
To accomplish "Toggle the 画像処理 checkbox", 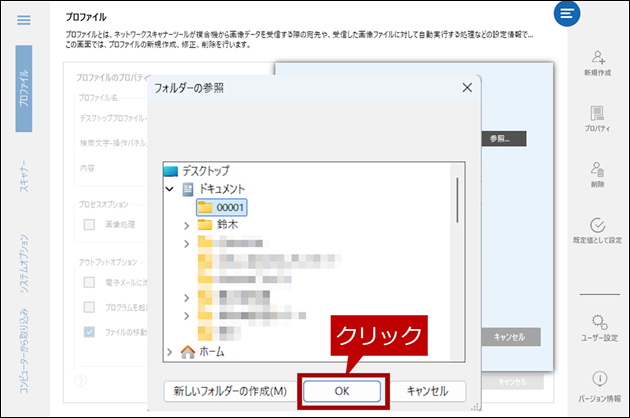I will point(89,225).
